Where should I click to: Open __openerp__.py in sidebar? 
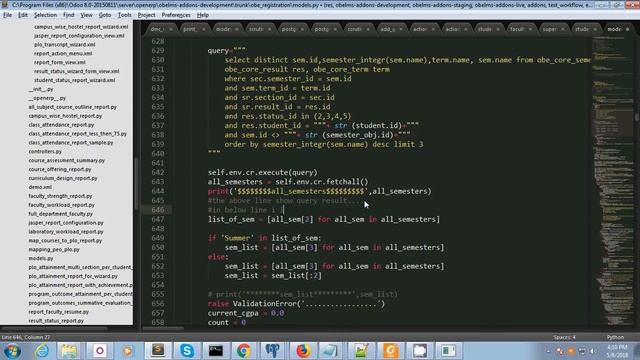pyautogui.click(x=47, y=98)
